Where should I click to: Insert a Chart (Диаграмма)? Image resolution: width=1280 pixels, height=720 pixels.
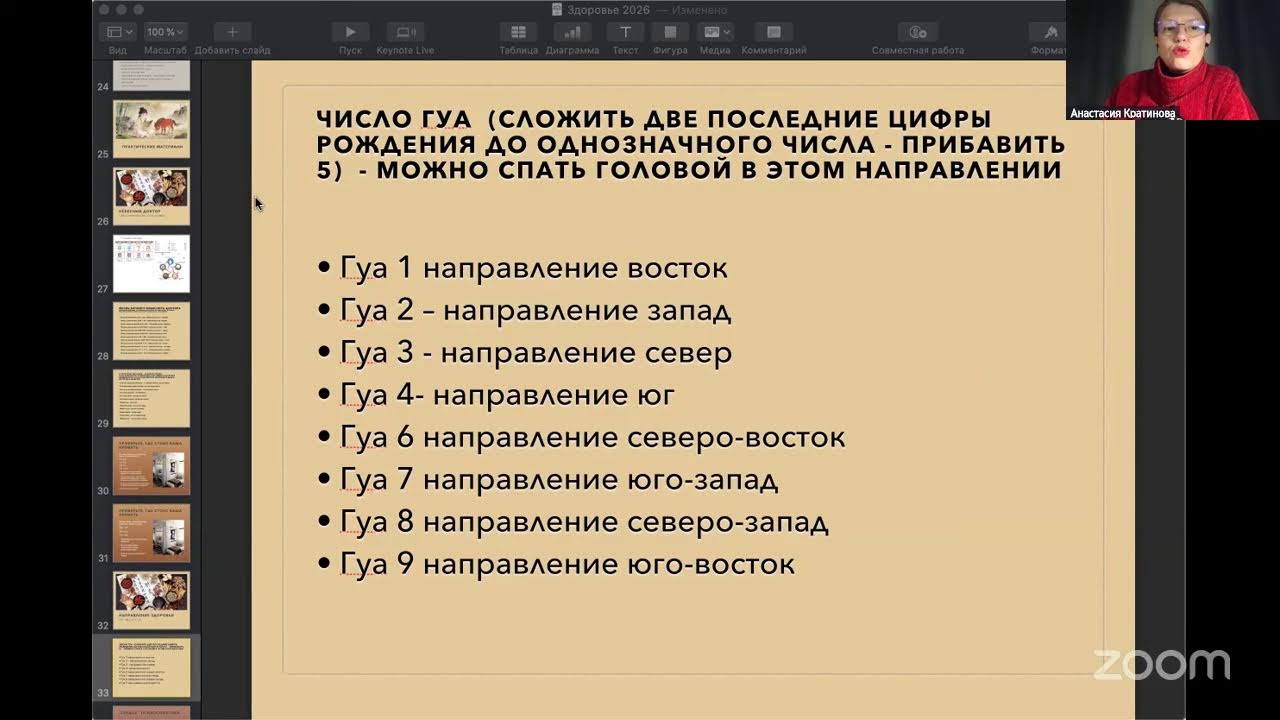click(572, 32)
